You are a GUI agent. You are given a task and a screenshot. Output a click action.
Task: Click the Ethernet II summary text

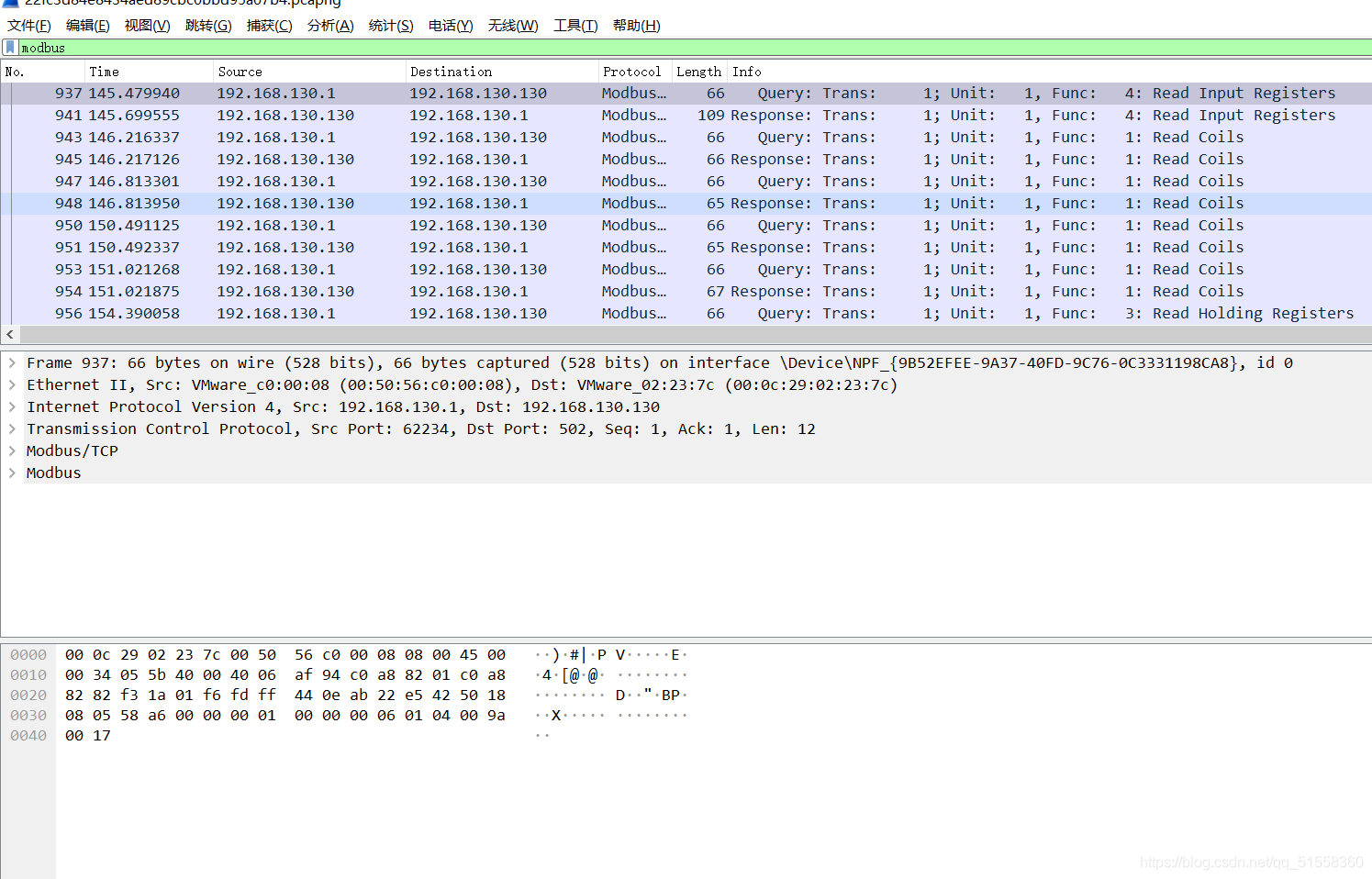pos(463,385)
